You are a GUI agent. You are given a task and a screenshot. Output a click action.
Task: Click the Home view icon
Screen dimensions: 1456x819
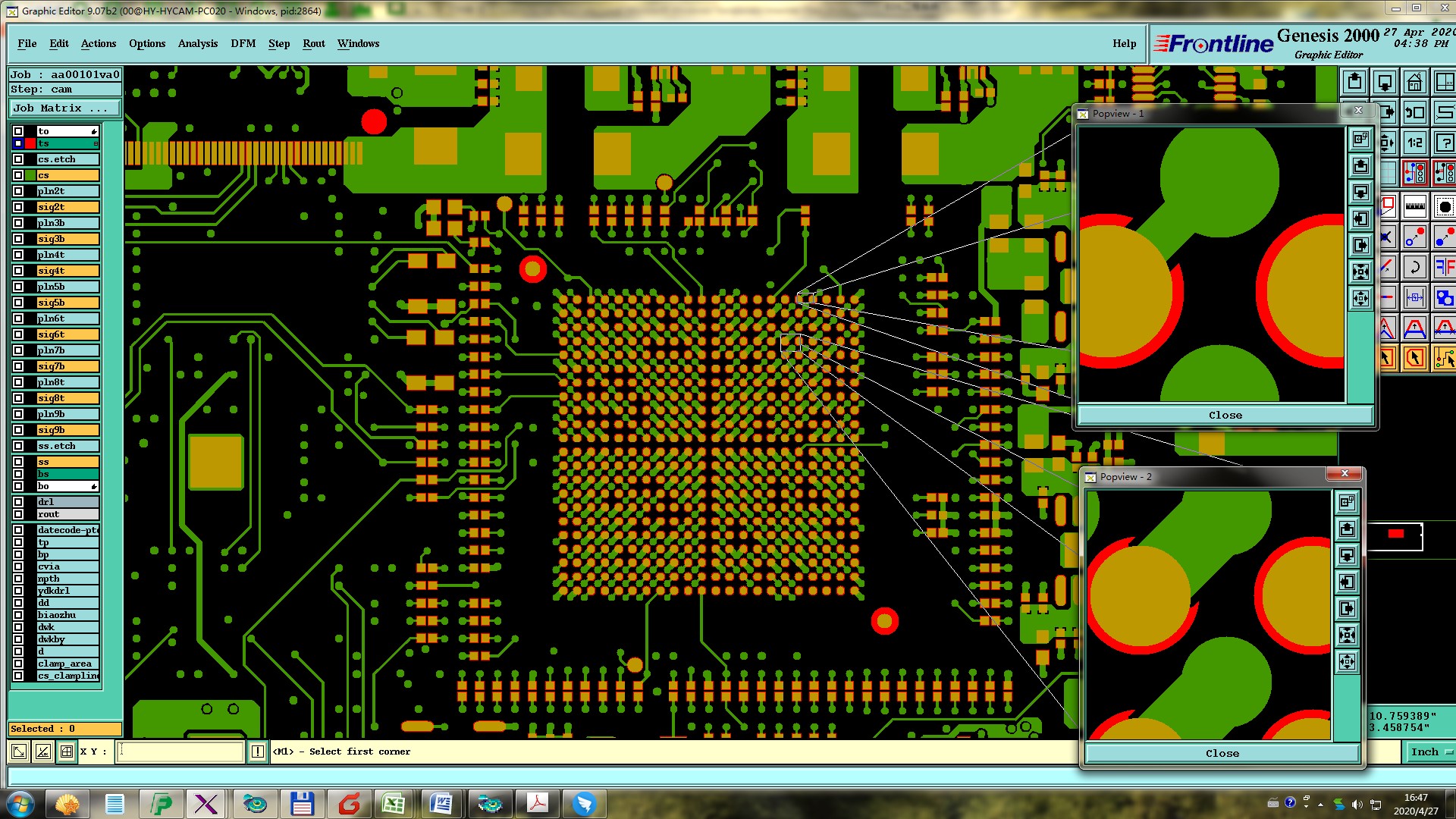1414,81
